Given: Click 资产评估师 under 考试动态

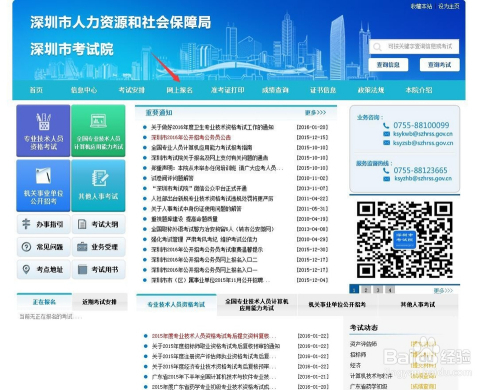Looking at the screenshot, I should coord(363,344).
